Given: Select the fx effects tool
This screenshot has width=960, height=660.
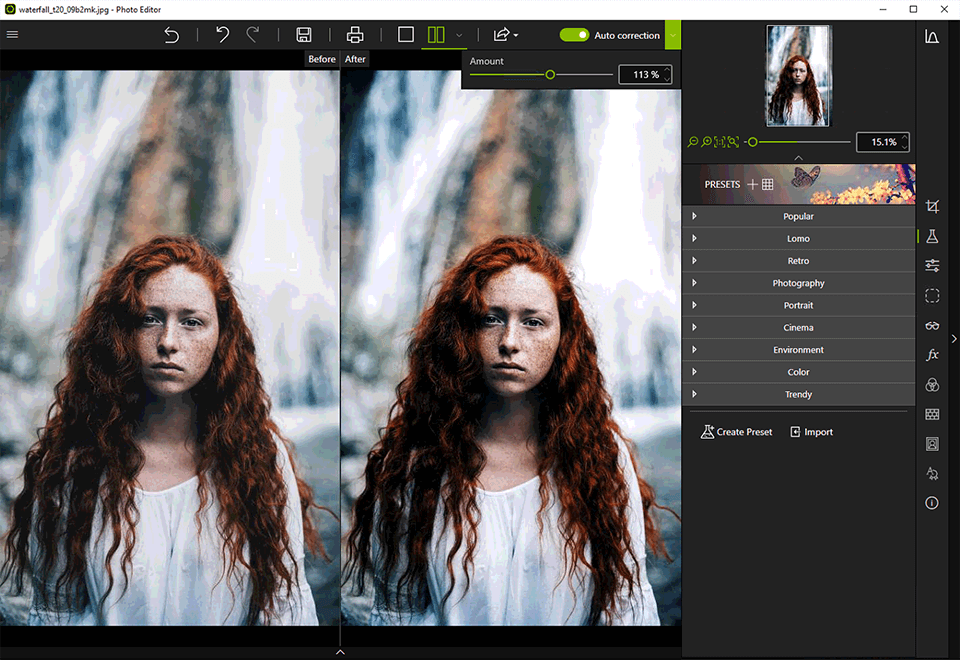Looking at the screenshot, I should (932, 355).
